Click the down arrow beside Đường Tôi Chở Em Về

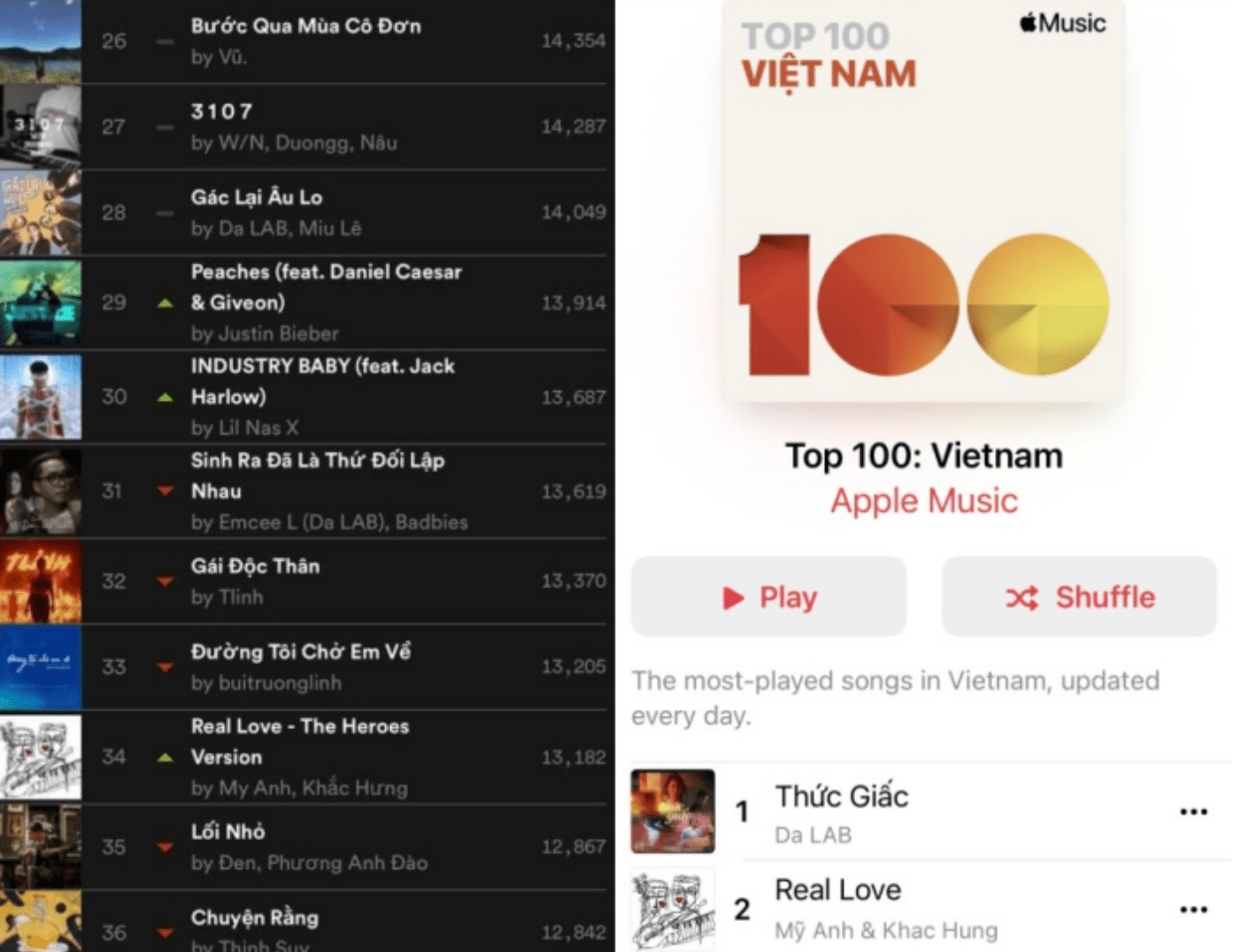(x=165, y=667)
